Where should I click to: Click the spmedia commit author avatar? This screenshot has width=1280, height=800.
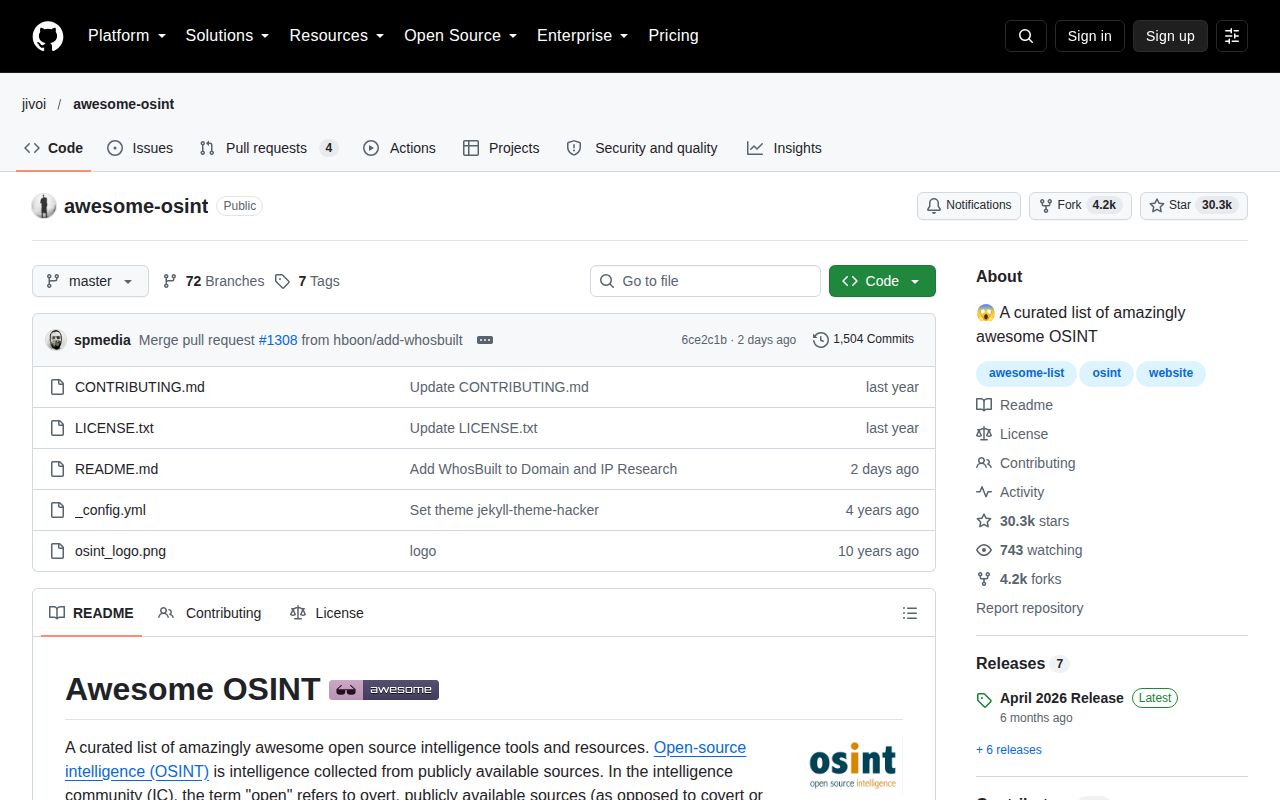point(56,340)
